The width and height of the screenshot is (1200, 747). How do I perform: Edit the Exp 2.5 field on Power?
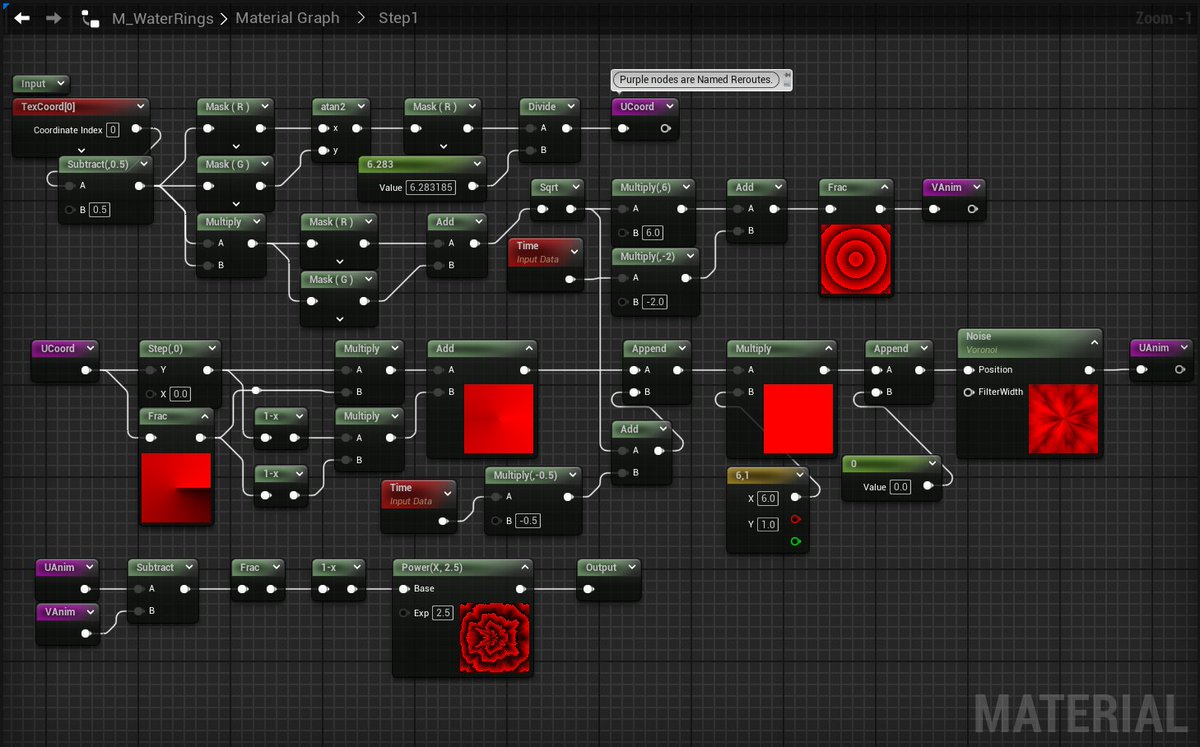click(x=443, y=612)
